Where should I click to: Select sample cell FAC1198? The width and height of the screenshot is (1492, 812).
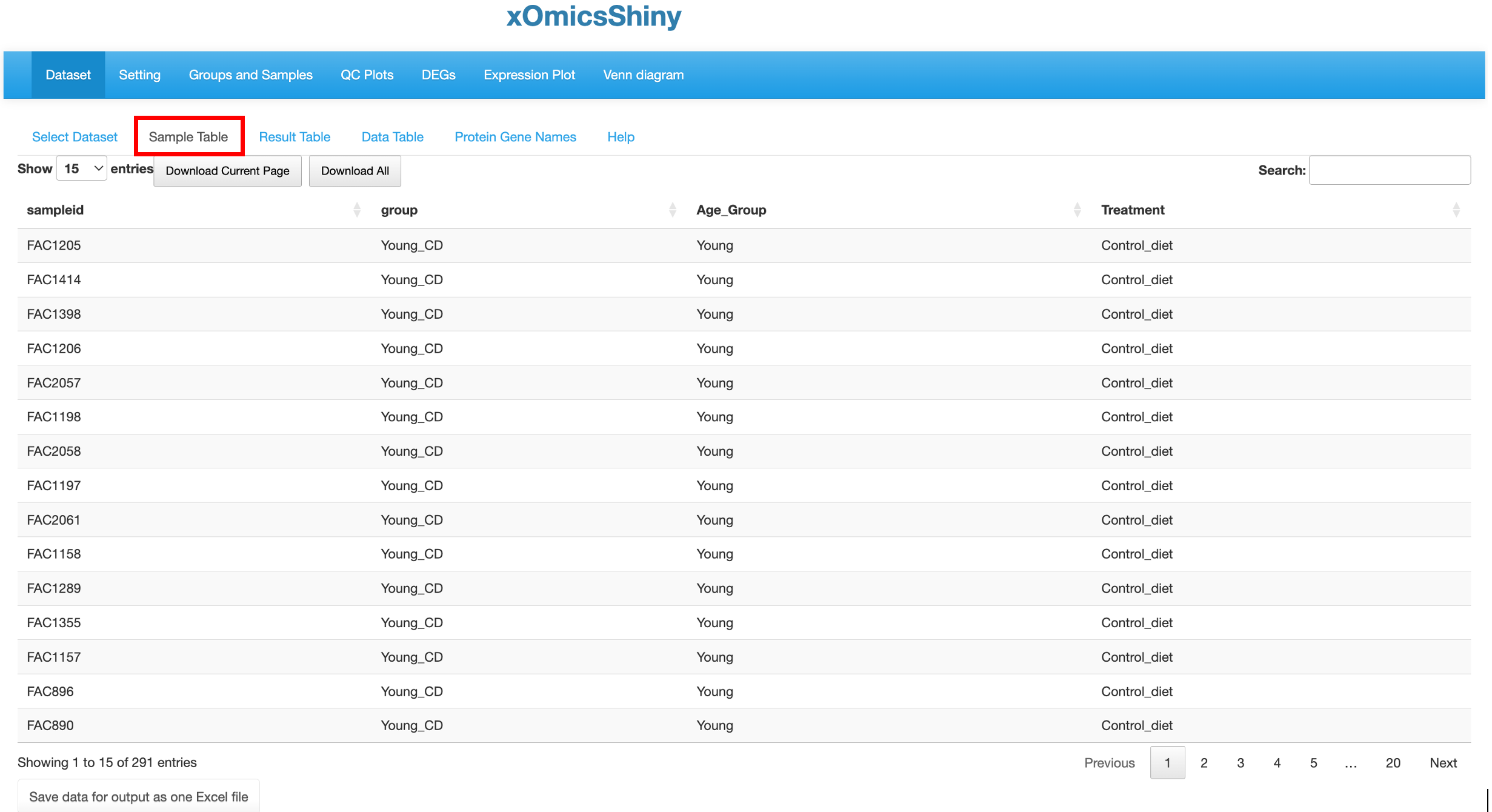pyautogui.click(x=54, y=417)
